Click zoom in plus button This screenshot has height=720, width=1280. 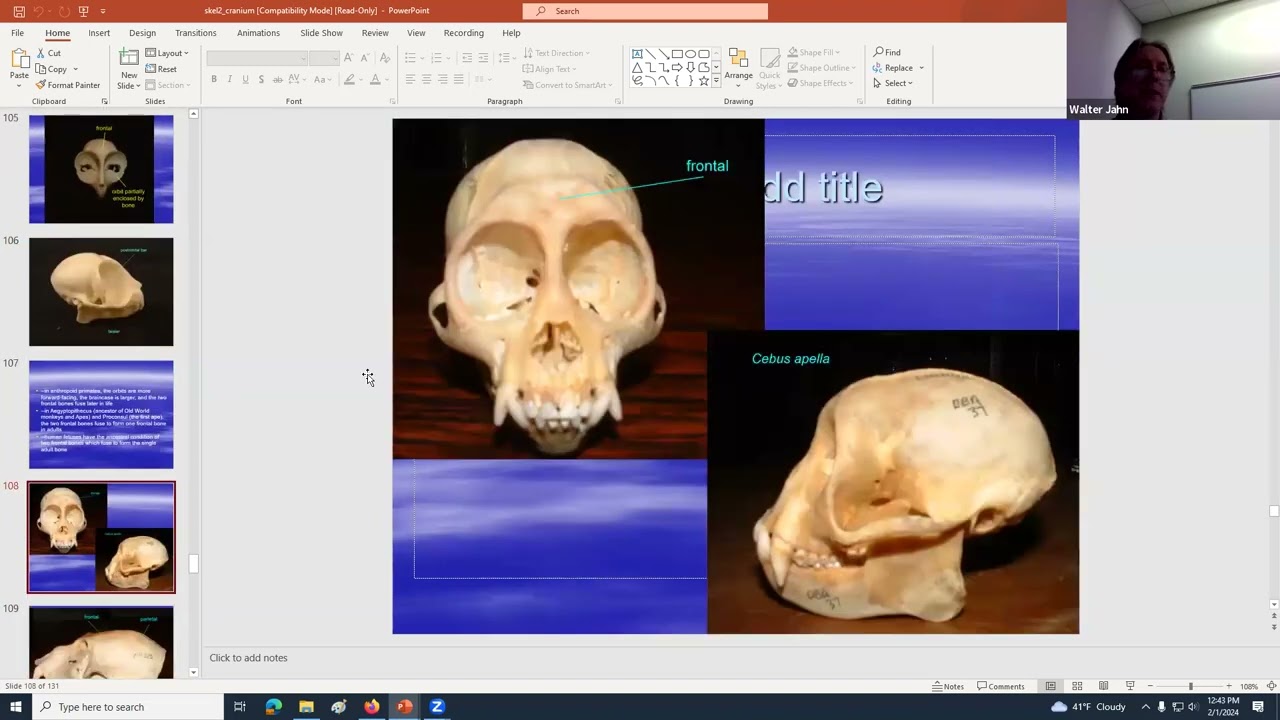1229,686
